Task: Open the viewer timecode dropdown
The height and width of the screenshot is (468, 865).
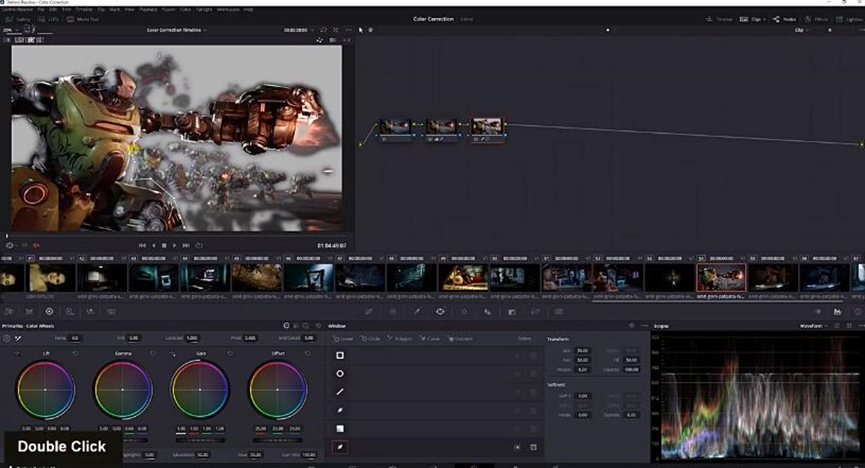Action: 298,30
